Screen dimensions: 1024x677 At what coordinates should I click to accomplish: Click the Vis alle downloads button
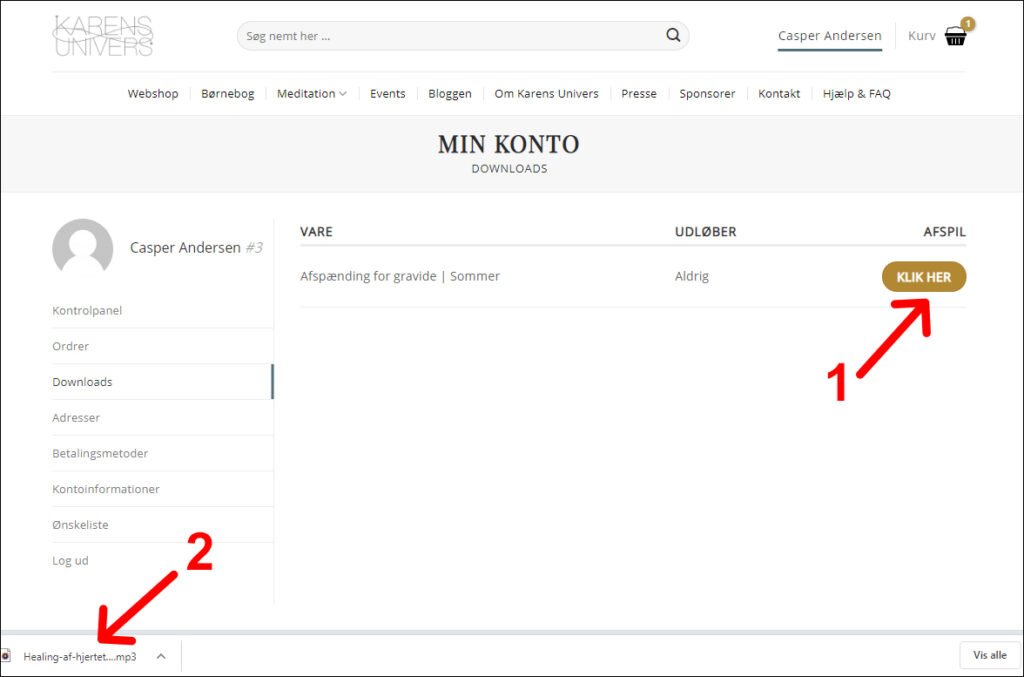(989, 655)
